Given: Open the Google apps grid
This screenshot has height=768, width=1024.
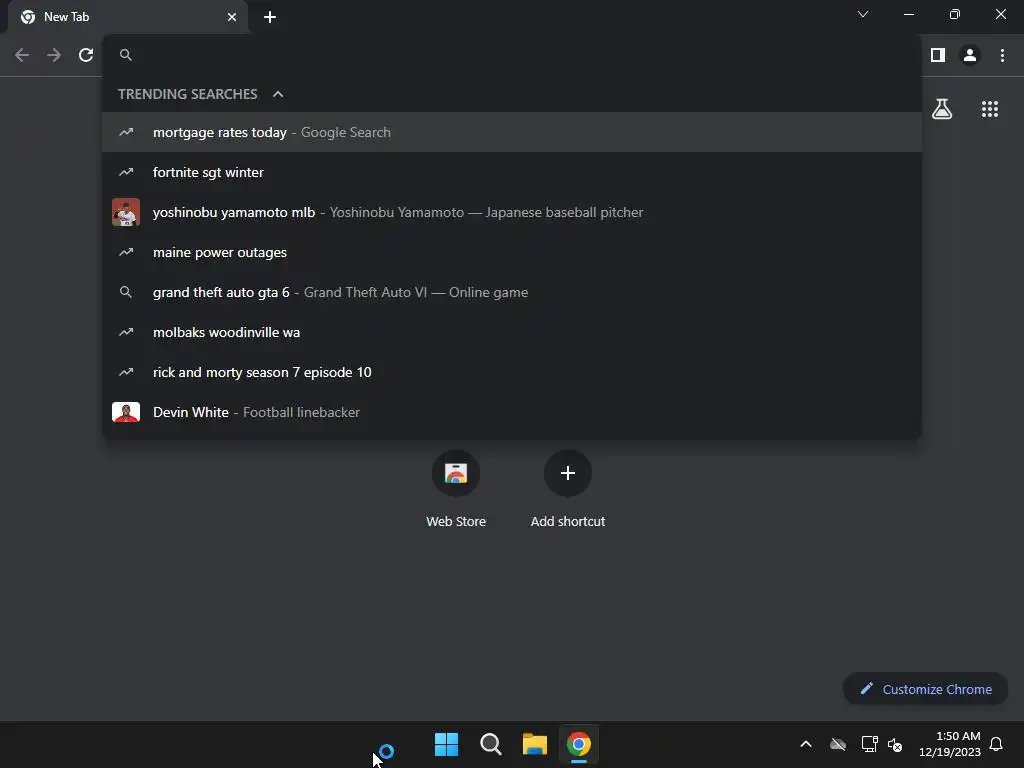Looking at the screenshot, I should 990,109.
